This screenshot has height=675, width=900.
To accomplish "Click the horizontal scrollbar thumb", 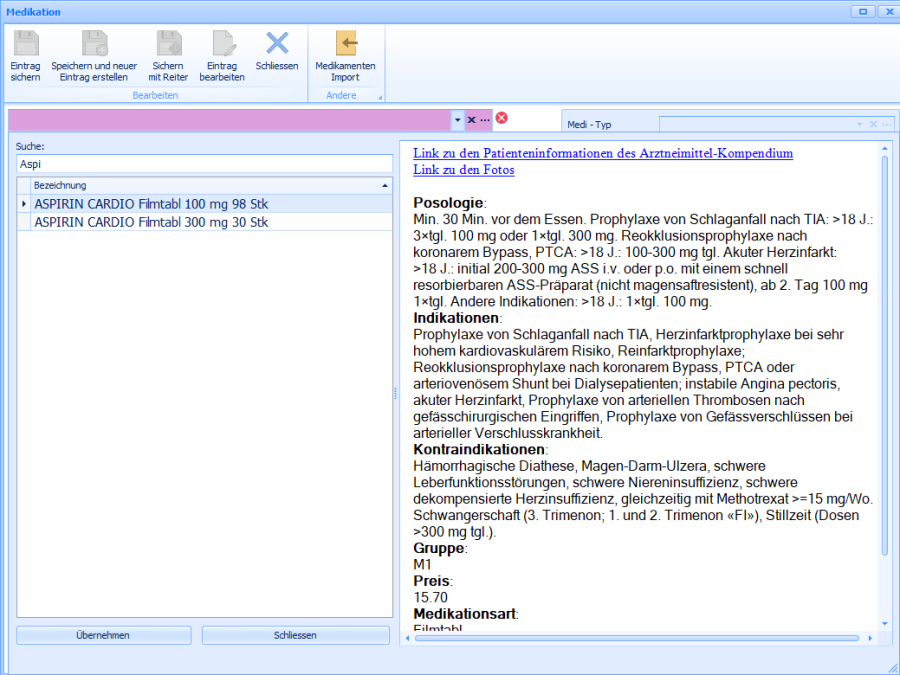I will (x=637, y=638).
